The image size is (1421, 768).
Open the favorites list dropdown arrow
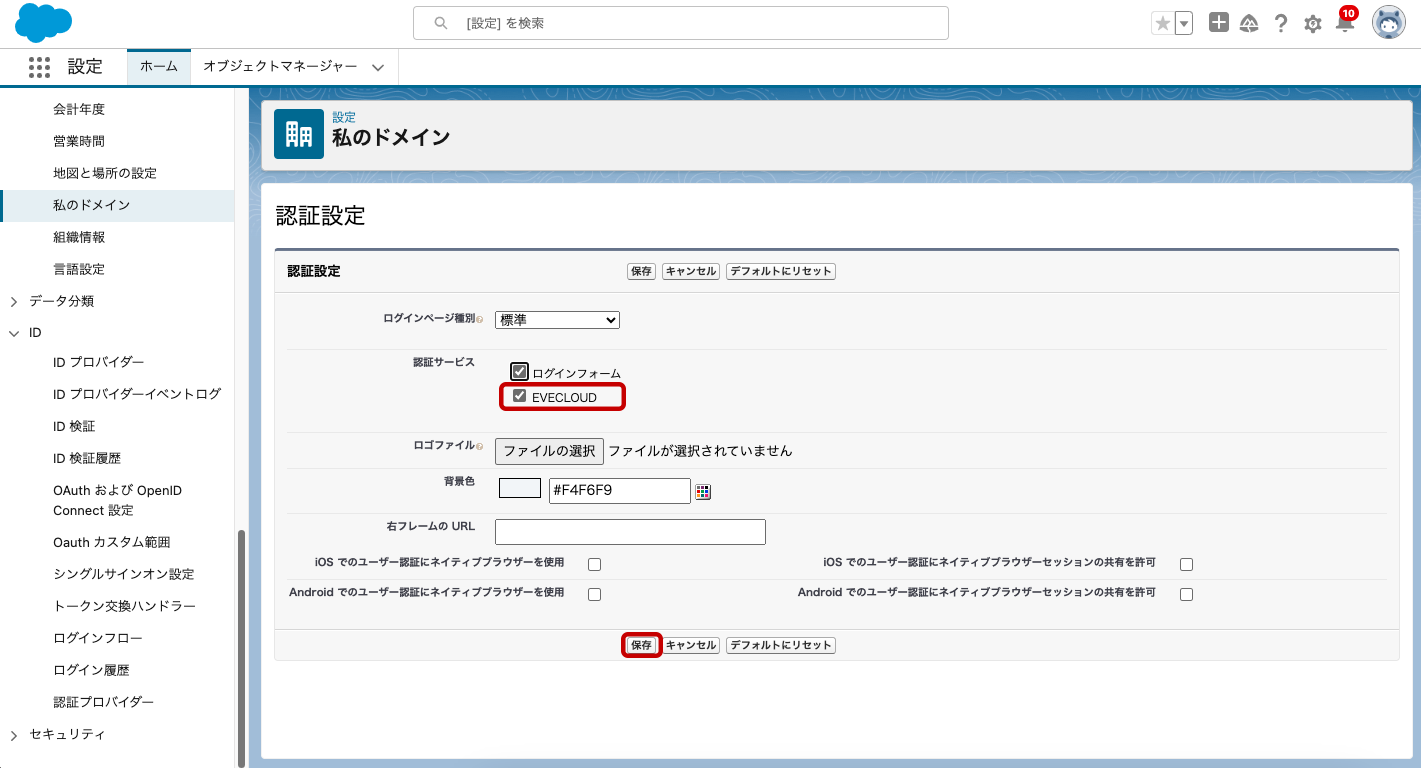pyautogui.click(x=1184, y=24)
